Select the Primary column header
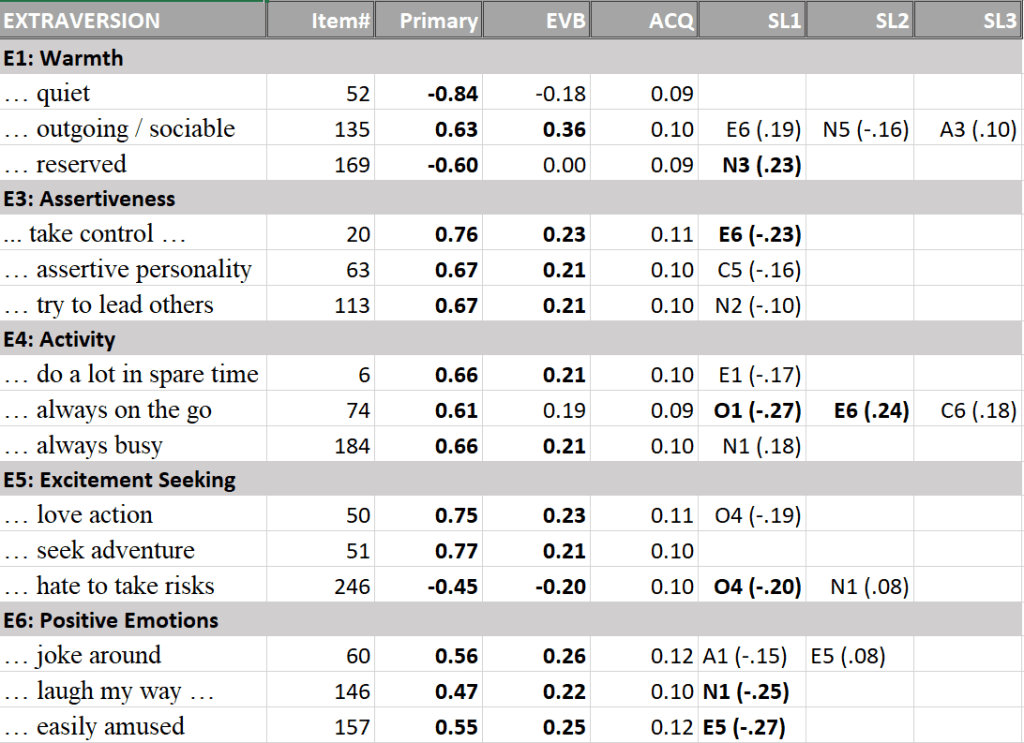The image size is (1024, 743). [x=429, y=20]
